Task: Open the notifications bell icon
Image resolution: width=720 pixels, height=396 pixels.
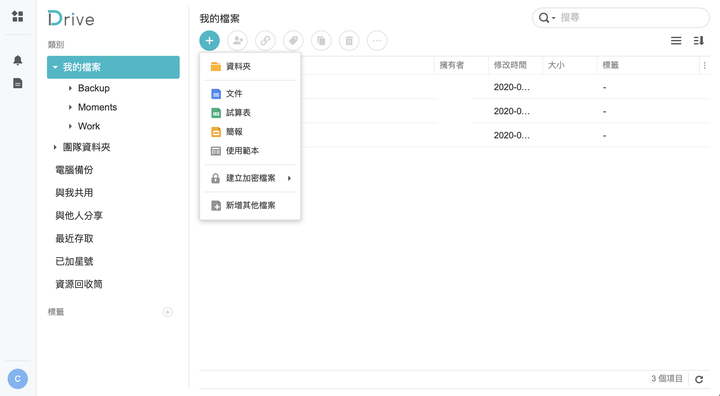Action: coord(17,60)
